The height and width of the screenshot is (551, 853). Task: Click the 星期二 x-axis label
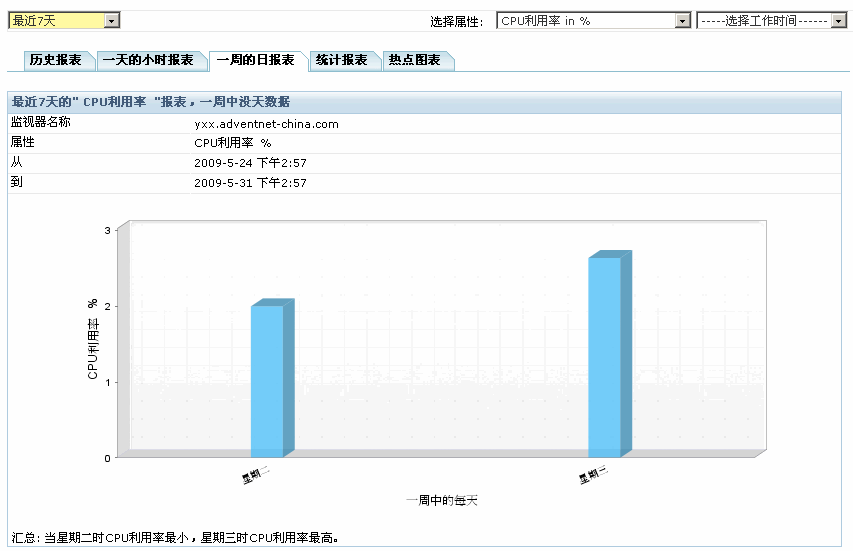click(x=256, y=475)
